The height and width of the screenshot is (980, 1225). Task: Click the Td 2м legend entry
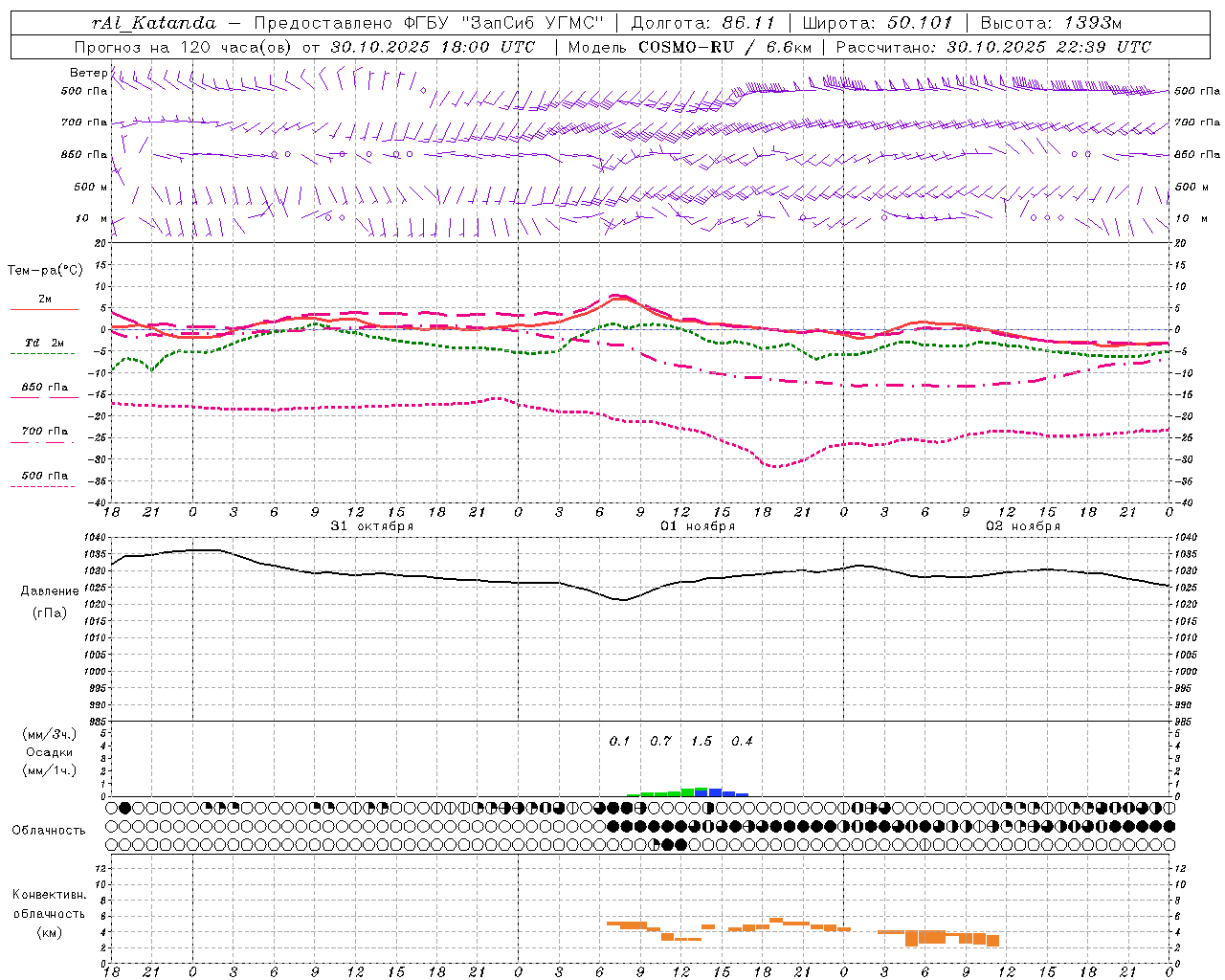44,343
